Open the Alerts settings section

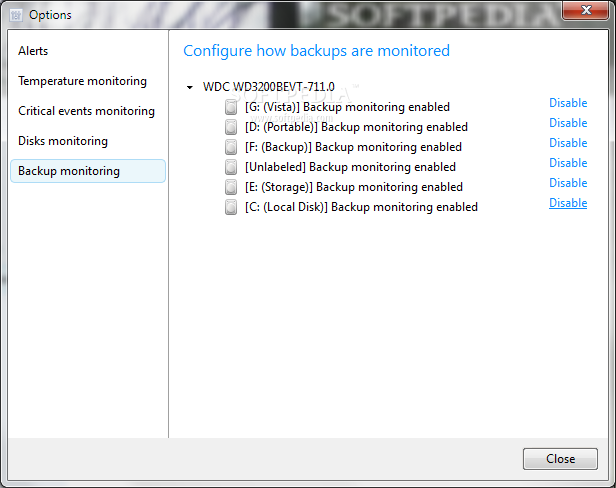tap(33, 51)
